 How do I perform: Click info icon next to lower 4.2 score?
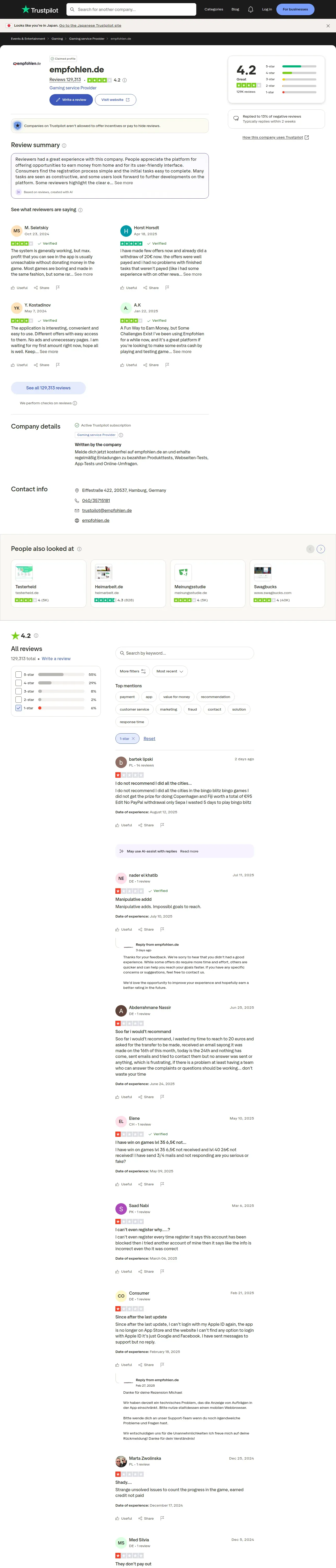(x=36, y=636)
